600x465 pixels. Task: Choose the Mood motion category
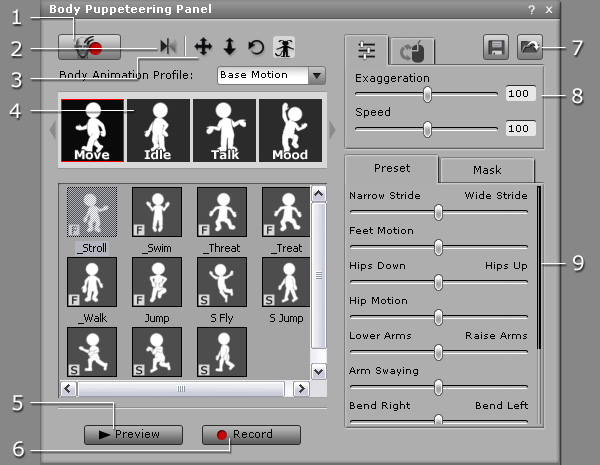(x=290, y=131)
